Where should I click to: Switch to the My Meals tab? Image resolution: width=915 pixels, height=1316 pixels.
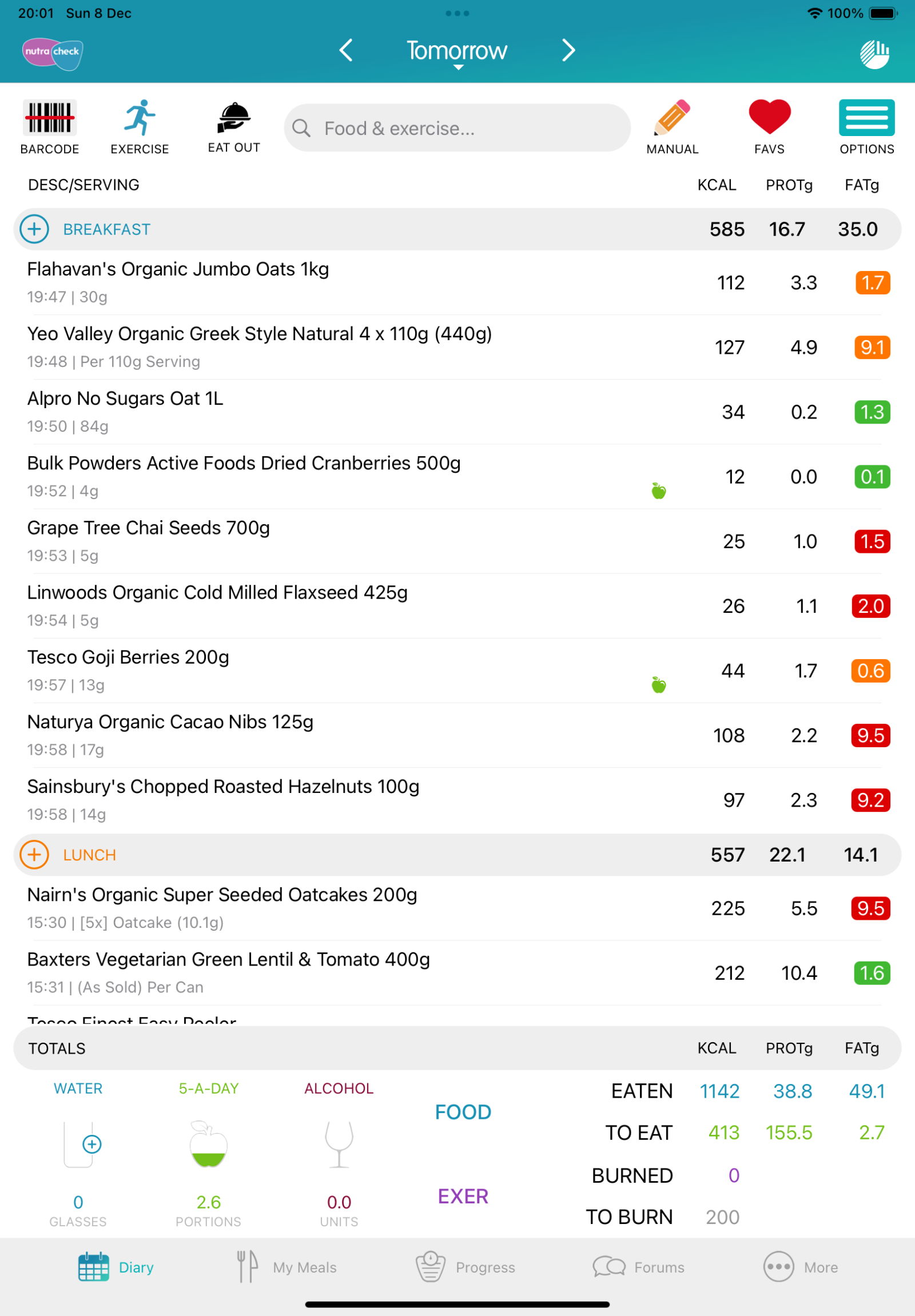[x=287, y=1267]
